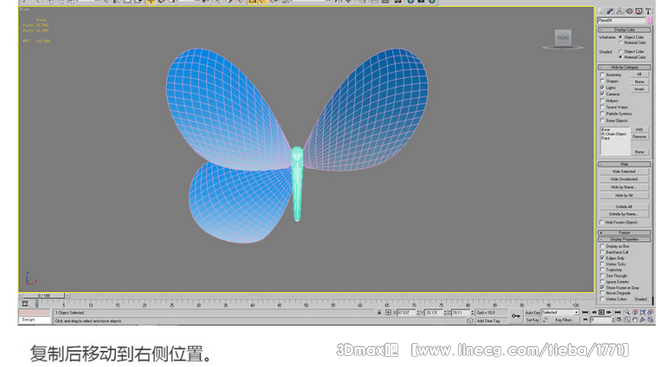Collapse the Display Color rollout
This screenshot has height=367, width=658.
(x=624, y=30)
